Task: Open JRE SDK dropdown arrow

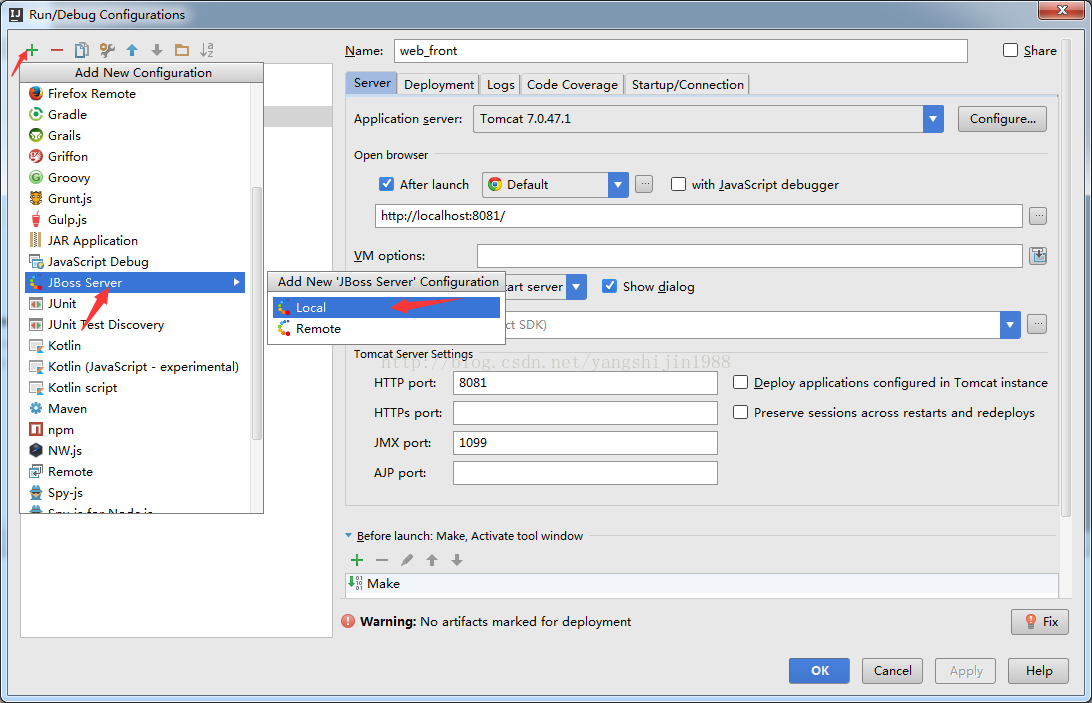Action: click(x=1011, y=325)
